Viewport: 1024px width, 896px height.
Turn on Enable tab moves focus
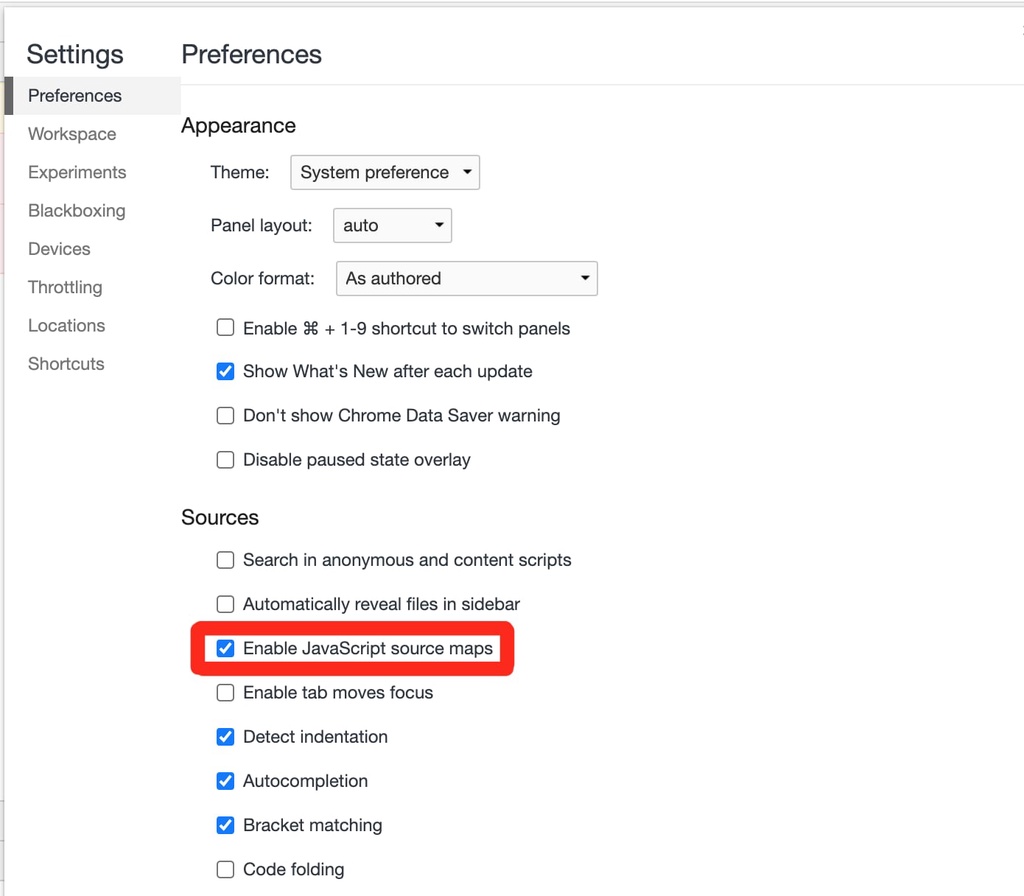225,692
